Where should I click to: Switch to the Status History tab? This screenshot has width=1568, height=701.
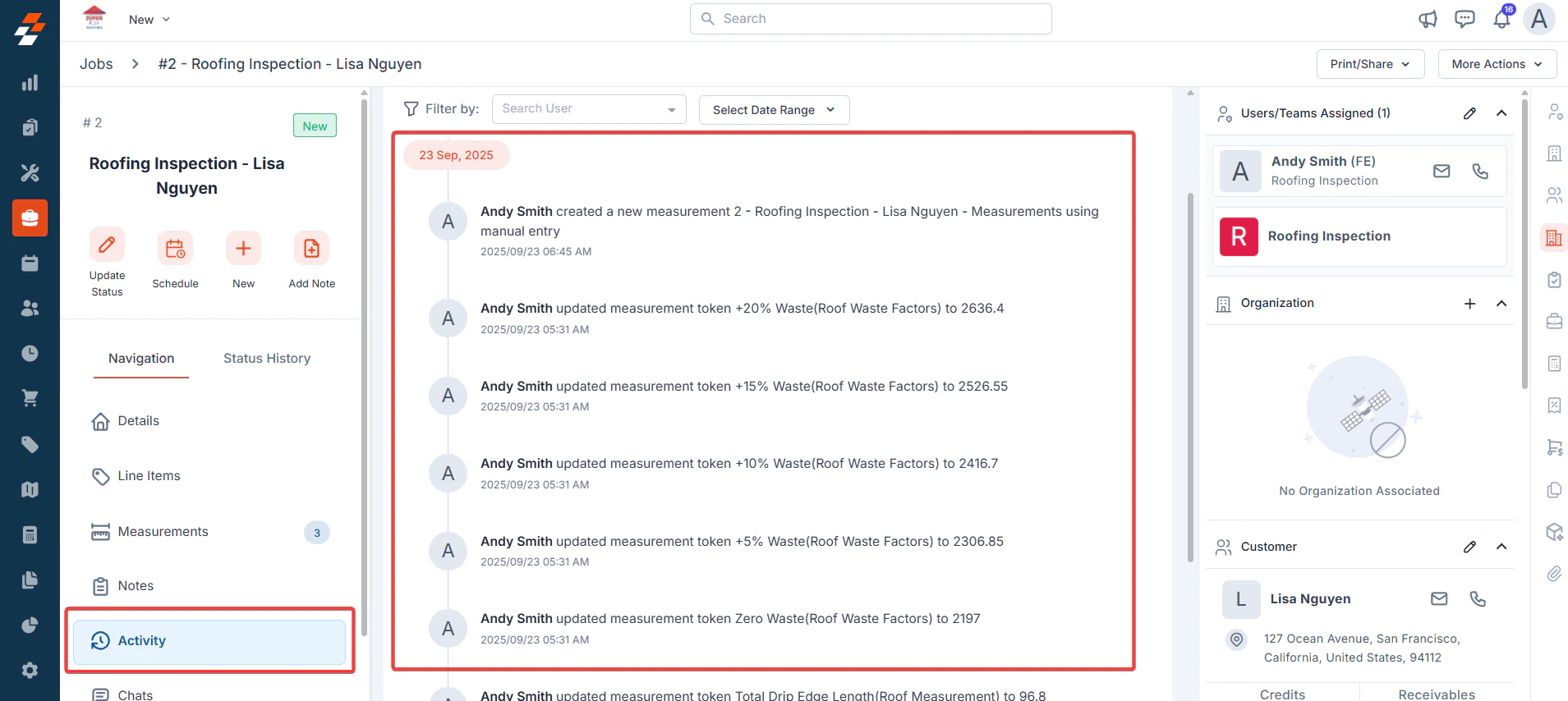(x=267, y=359)
